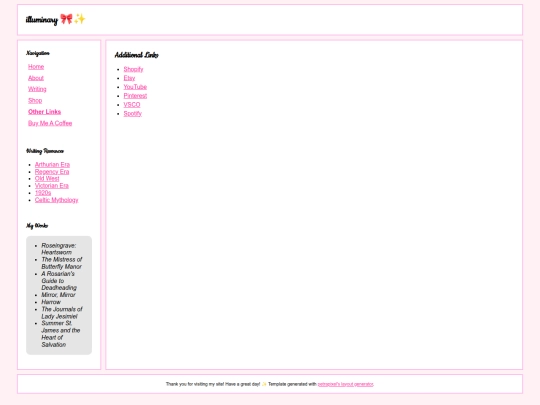Click the ribbon bow emoji in header

click(66, 19)
